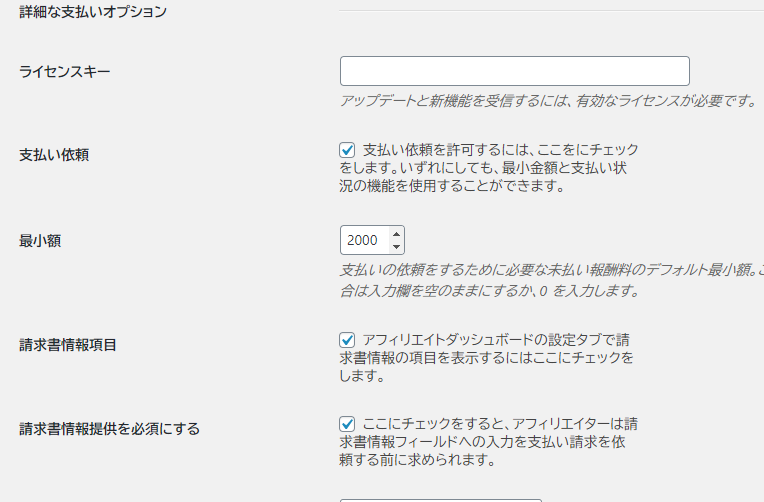Click the 請求書情報提供を必須にする label
The height and width of the screenshot is (502, 764).
pos(110,429)
